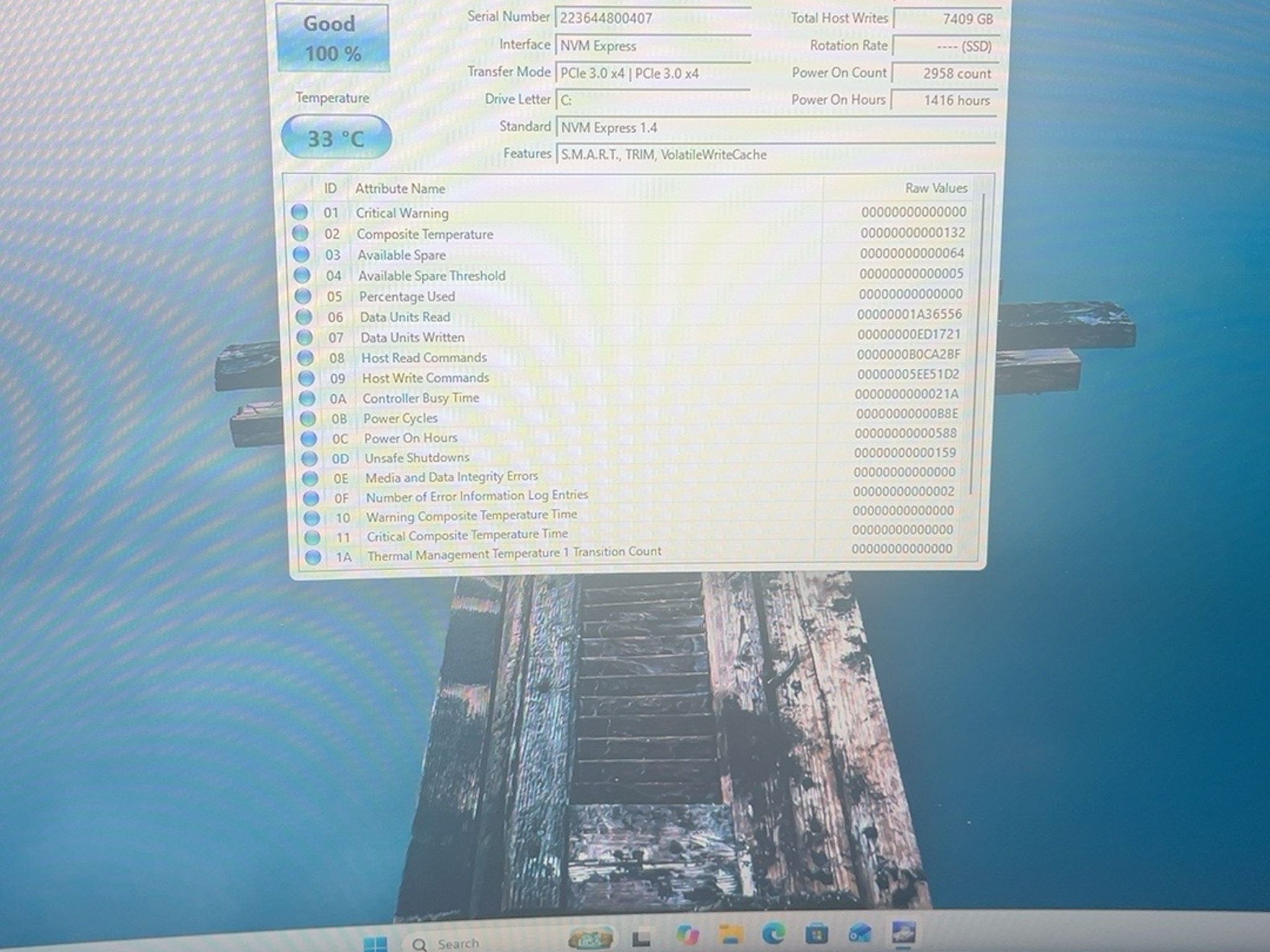Click the Serial Number field
The width and height of the screenshot is (1270, 952).
(x=652, y=18)
